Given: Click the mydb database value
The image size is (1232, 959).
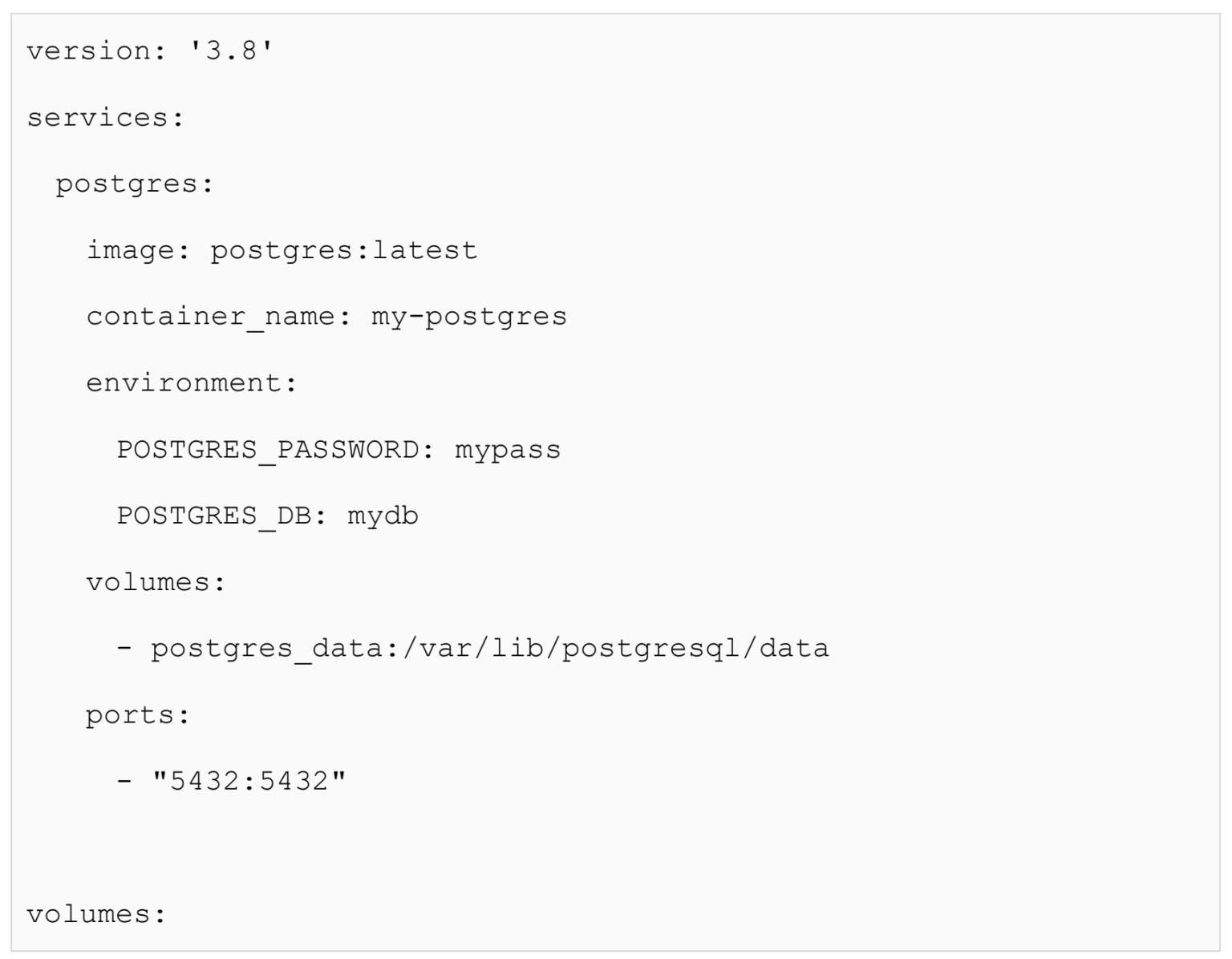Looking at the screenshot, I should pos(383,516).
